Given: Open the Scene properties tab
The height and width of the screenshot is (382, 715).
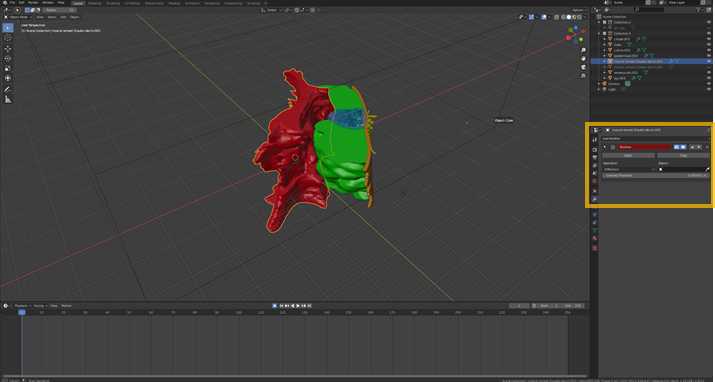Looking at the screenshot, I should tap(595, 173).
